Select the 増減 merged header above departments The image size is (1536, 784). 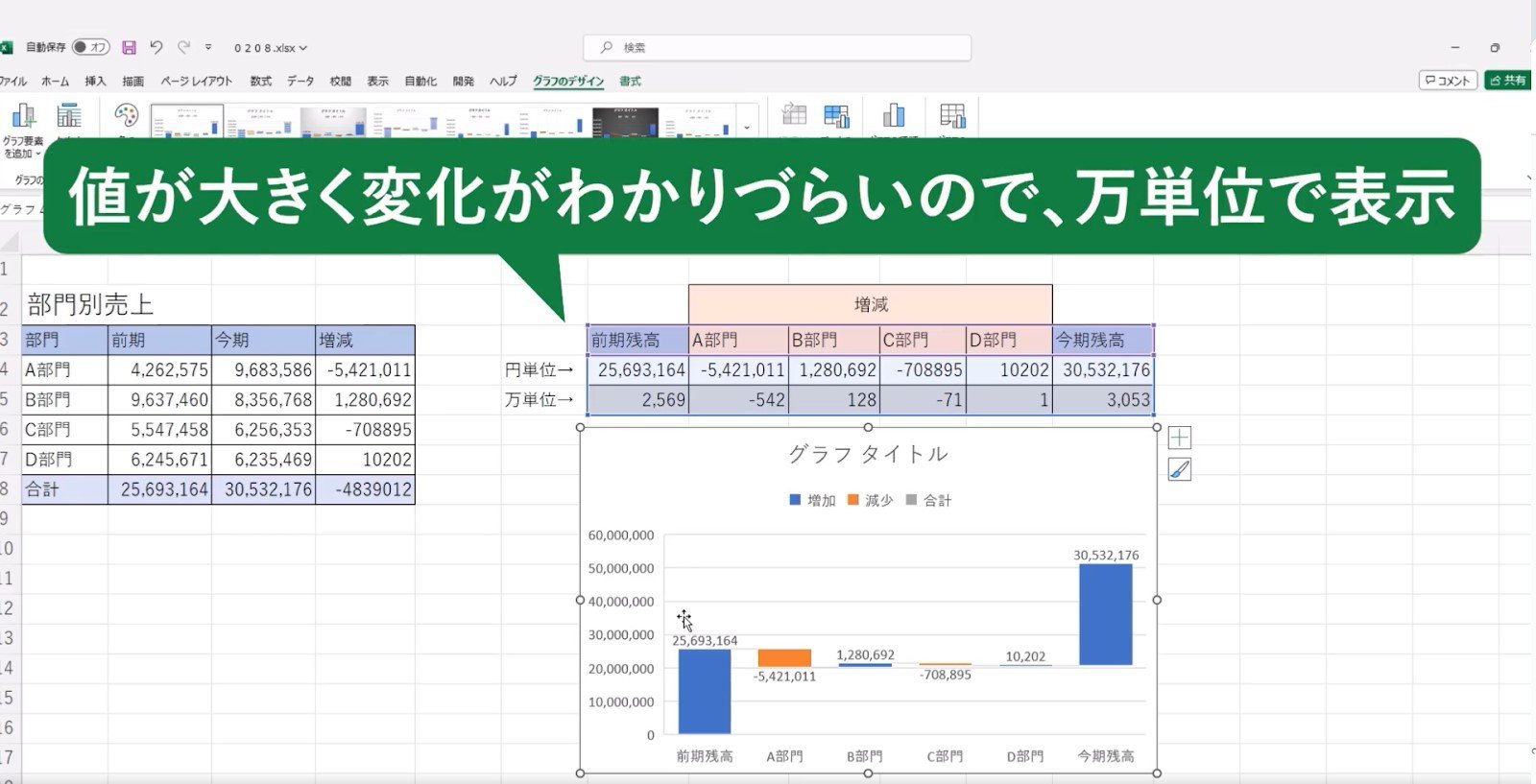click(871, 304)
